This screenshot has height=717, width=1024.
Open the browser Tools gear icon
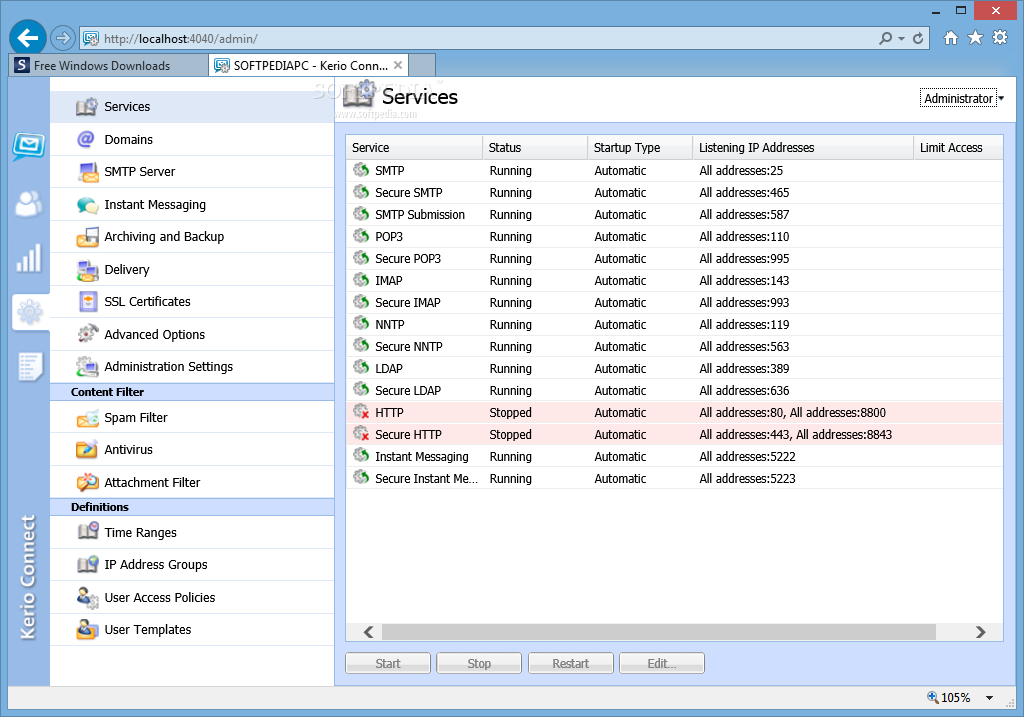click(x=1000, y=37)
